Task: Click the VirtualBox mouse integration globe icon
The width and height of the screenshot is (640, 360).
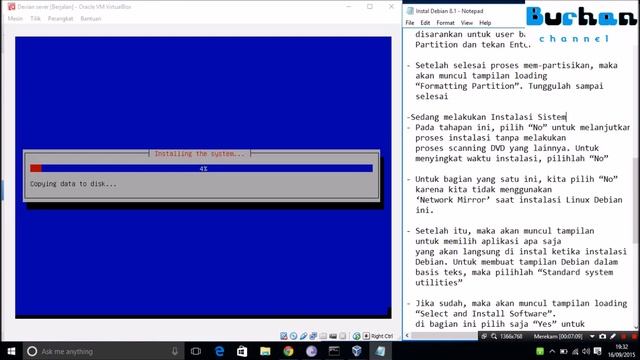Action: pos(356,336)
